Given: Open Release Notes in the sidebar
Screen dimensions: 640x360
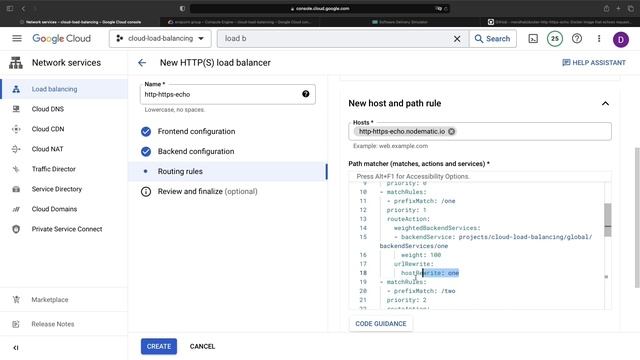Looking at the screenshot, I should point(64,324).
